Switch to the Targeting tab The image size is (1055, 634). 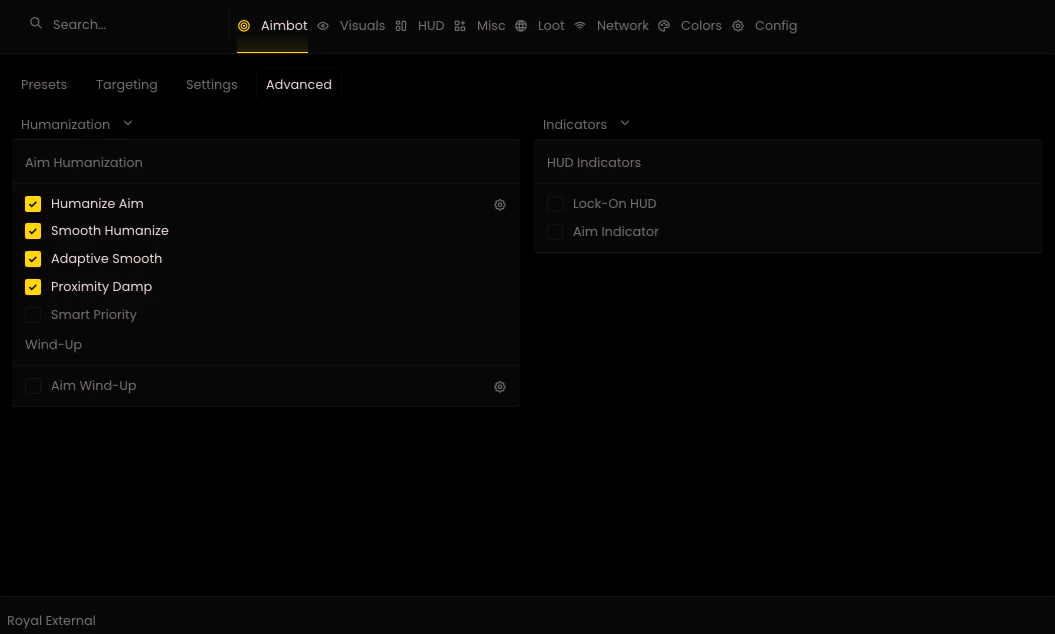pyautogui.click(x=126, y=85)
